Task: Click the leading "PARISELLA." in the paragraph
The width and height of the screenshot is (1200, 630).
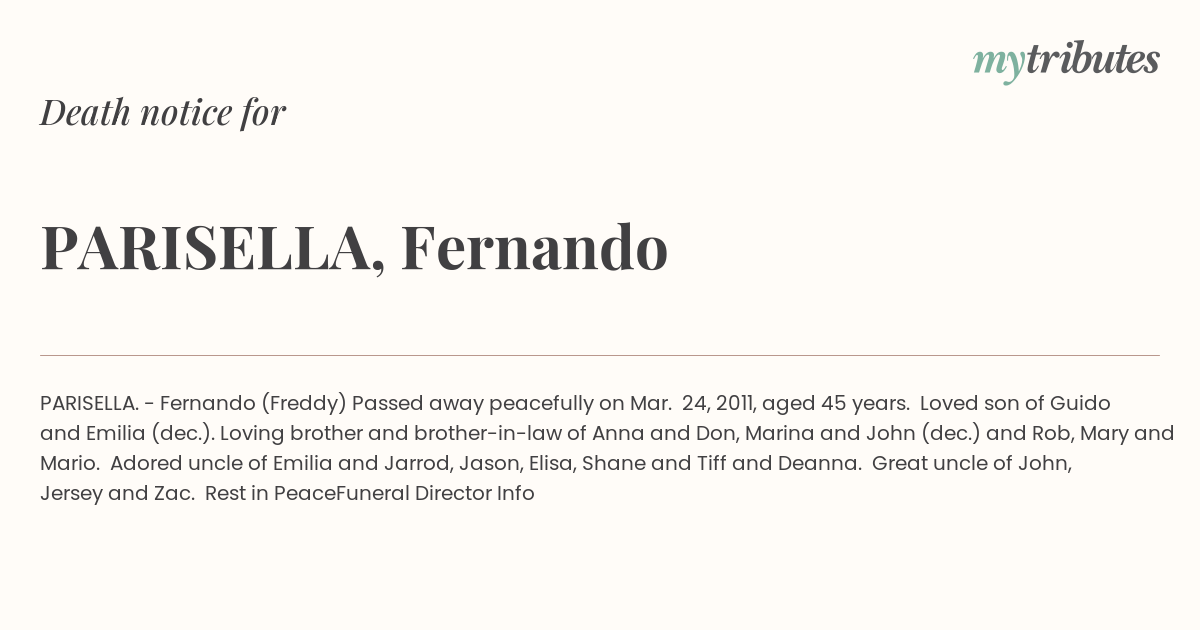Action: coord(89,403)
